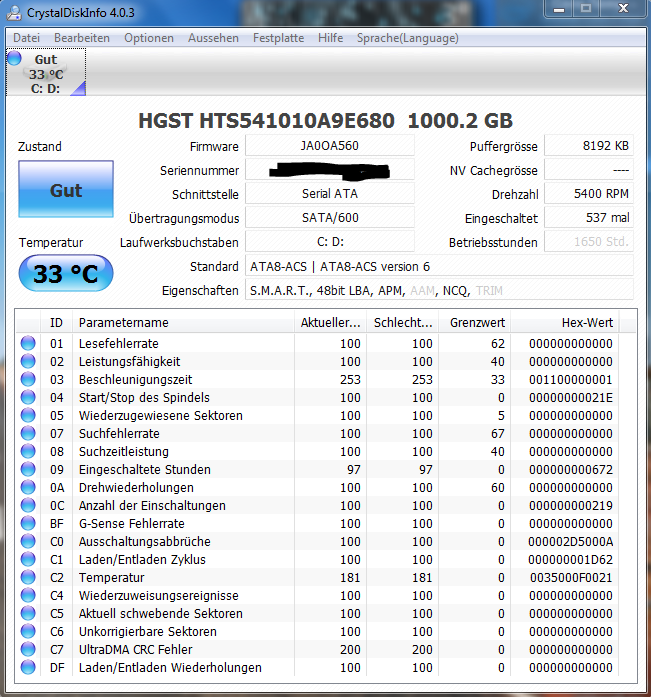Viewport: 651px width, 697px height.
Task: Select the C: D: disk tab
Action: 46,72
